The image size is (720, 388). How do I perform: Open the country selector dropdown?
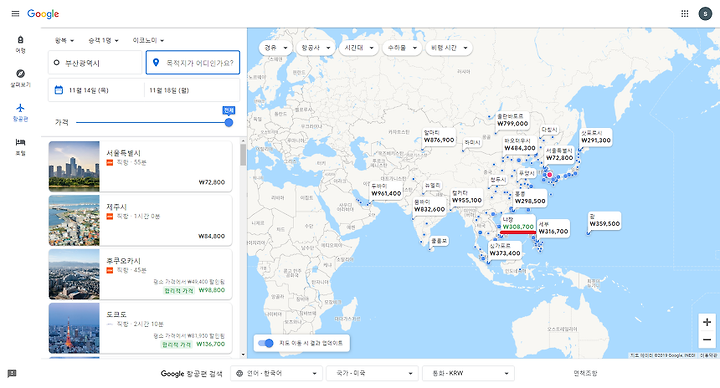click(372, 373)
